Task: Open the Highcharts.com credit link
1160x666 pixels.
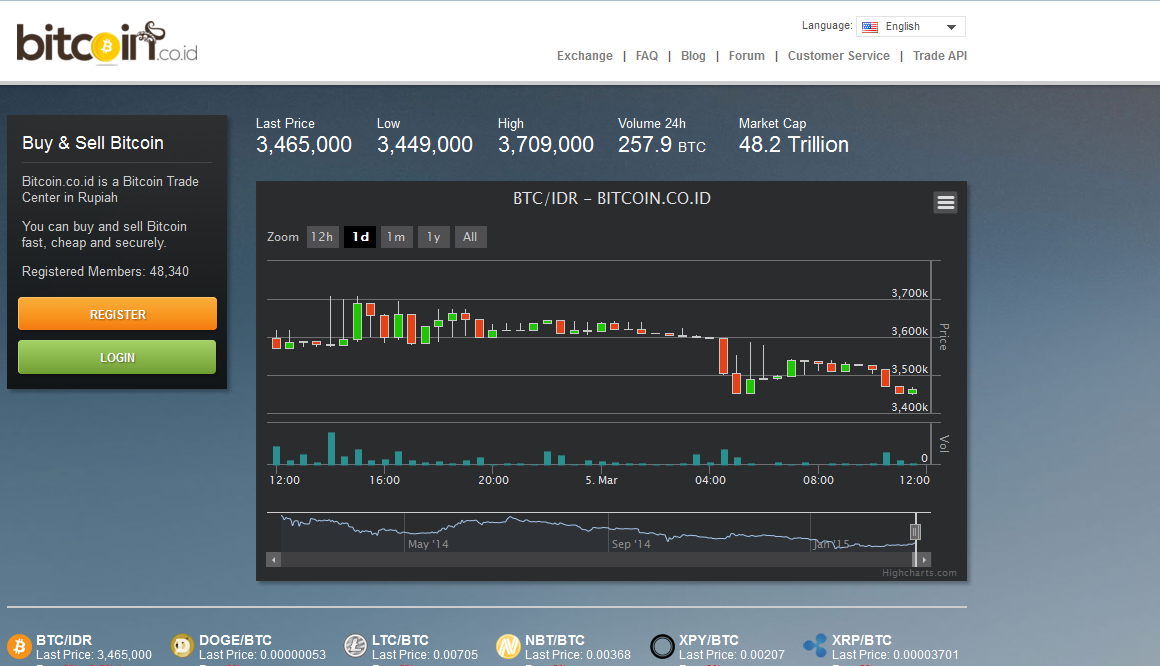Action: pyautogui.click(x=919, y=573)
